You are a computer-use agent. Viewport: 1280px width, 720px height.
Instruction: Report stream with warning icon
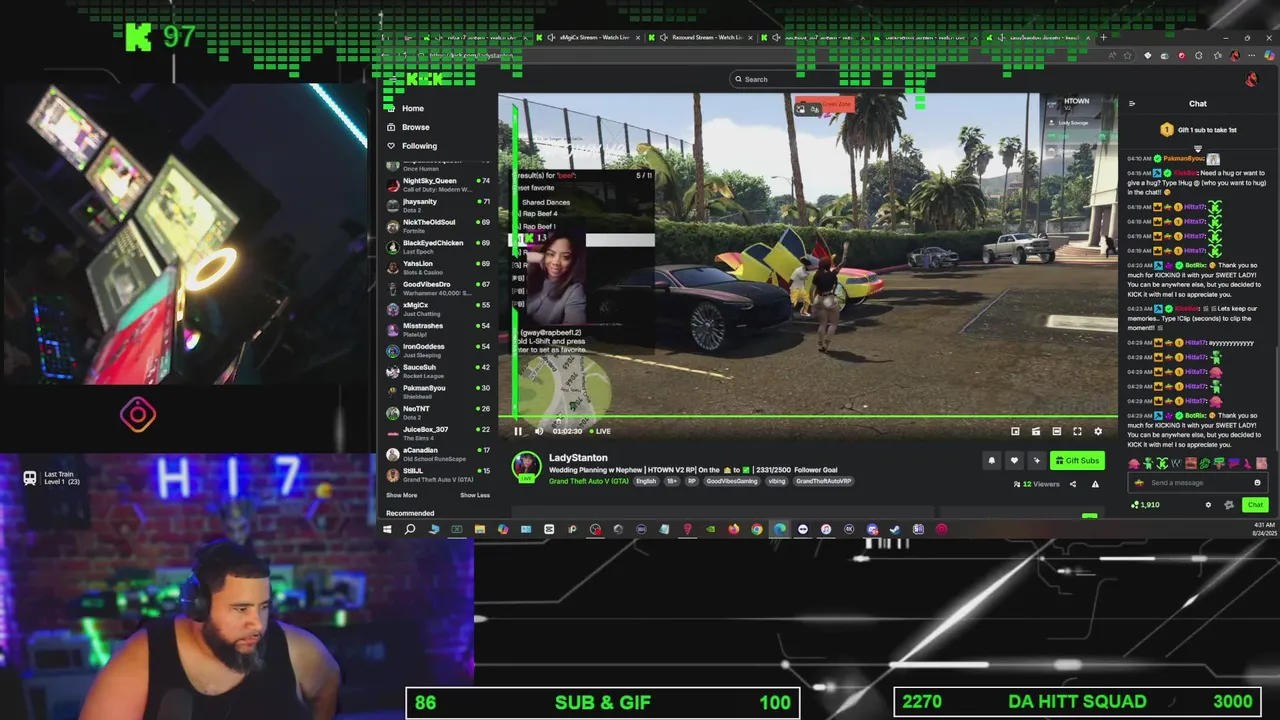1095,484
